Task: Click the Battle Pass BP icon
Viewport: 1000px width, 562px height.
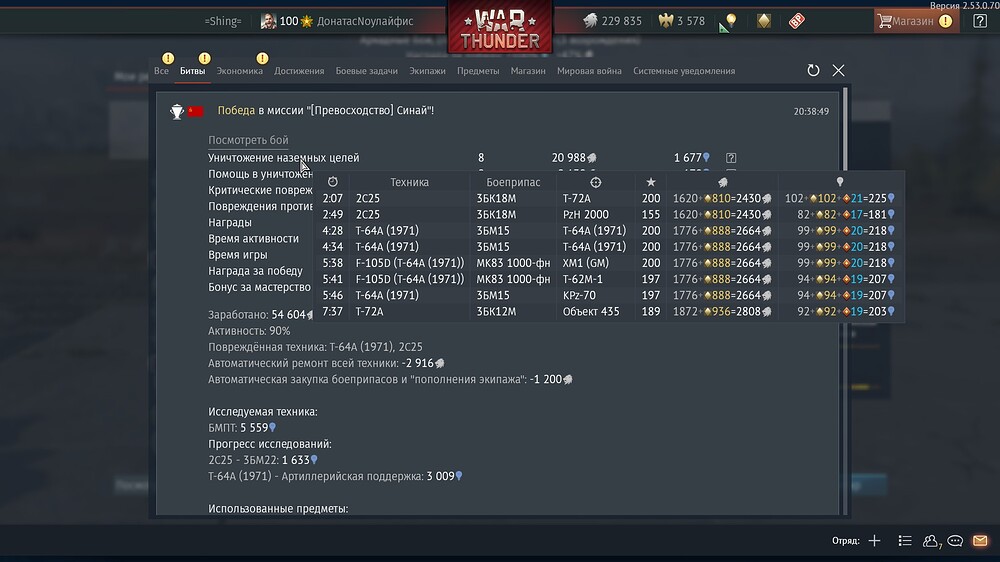Action: click(x=797, y=21)
